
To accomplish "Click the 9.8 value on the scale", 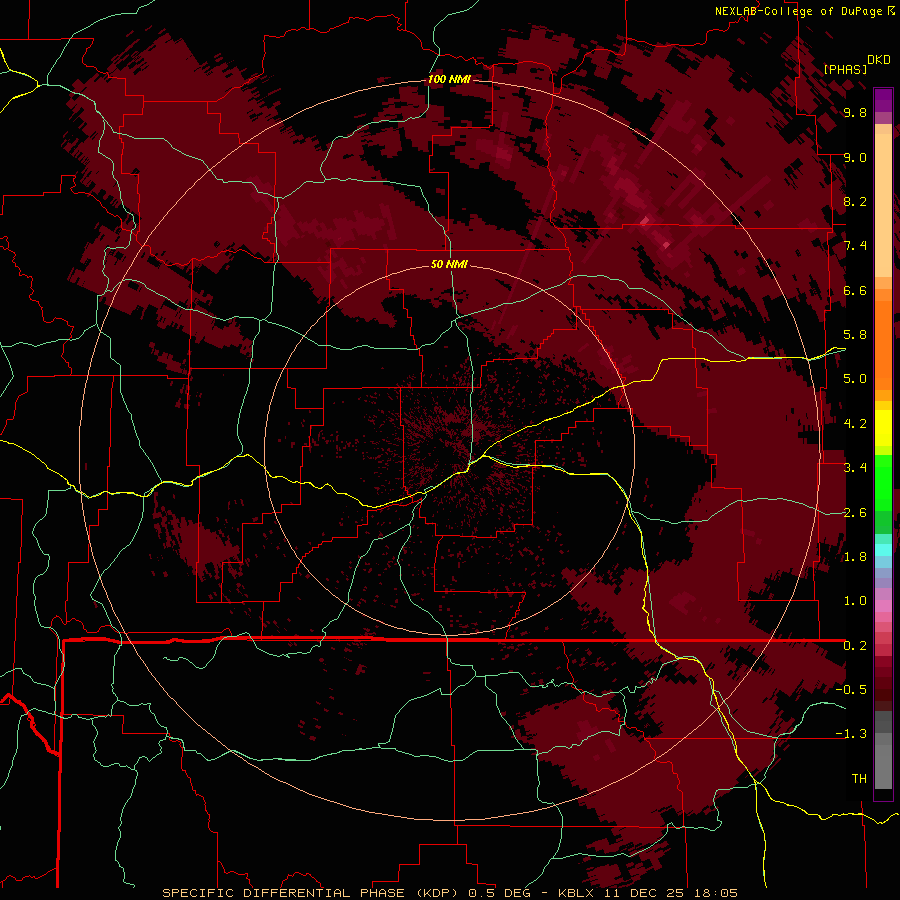I will (x=855, y=112).
